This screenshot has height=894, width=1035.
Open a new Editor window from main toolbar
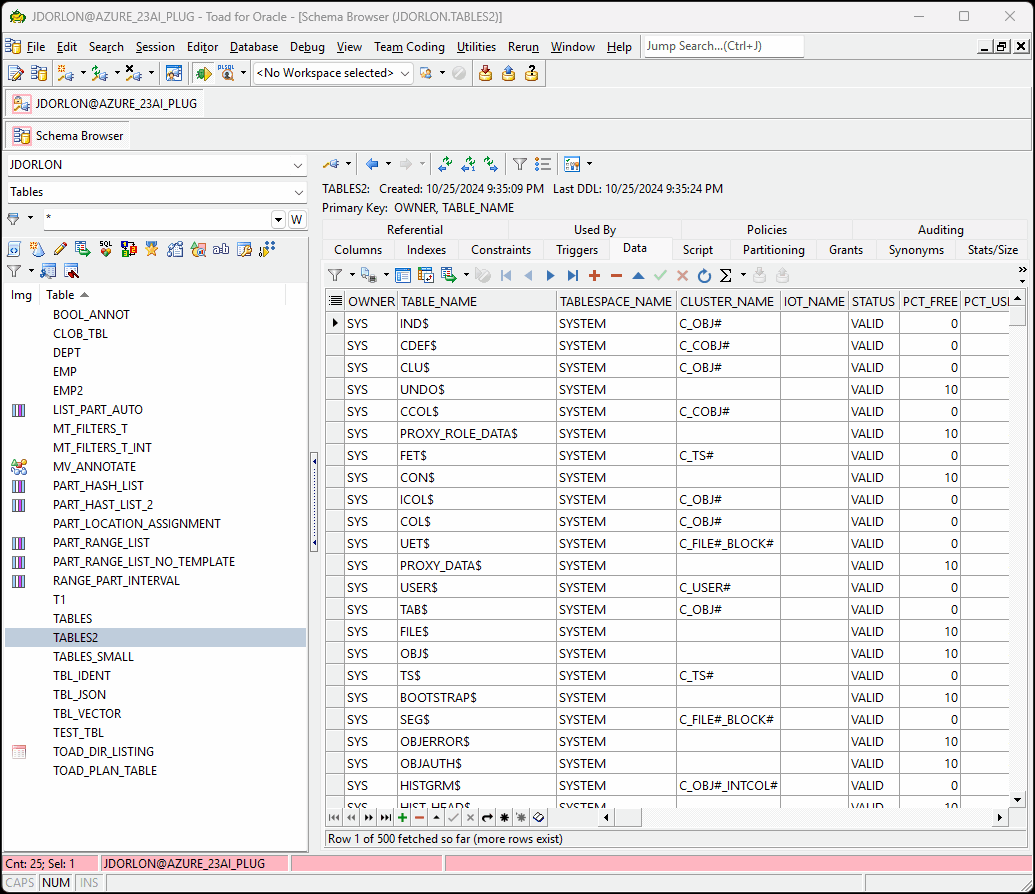(15, 73)
